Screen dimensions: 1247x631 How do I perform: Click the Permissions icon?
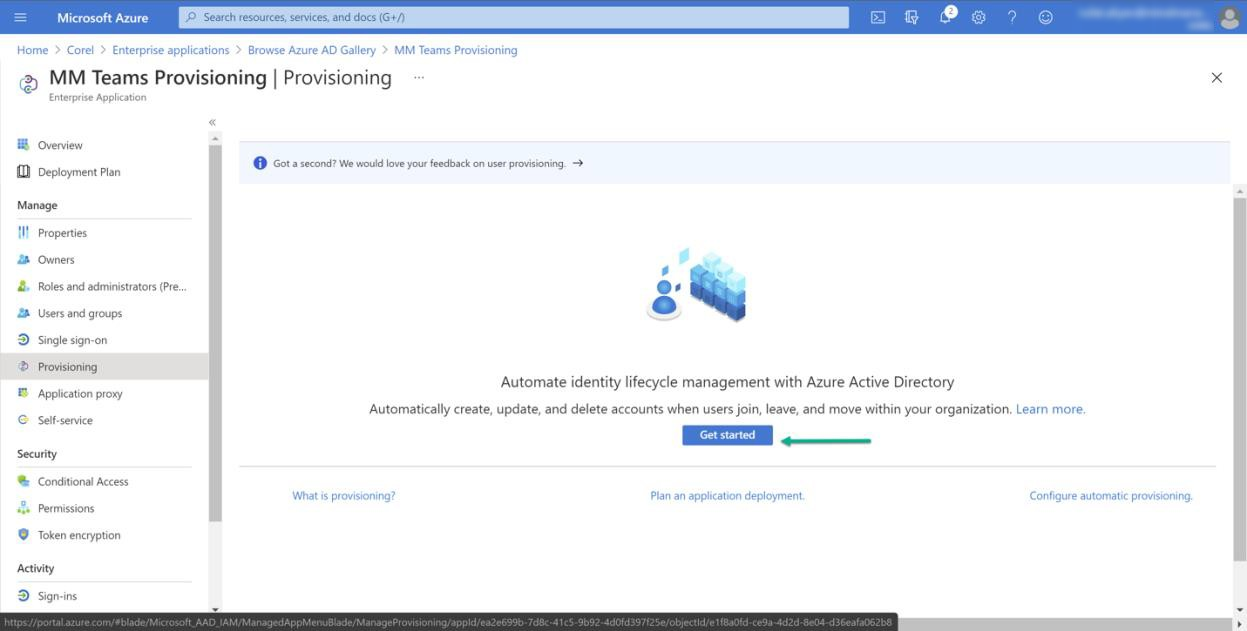23,508
